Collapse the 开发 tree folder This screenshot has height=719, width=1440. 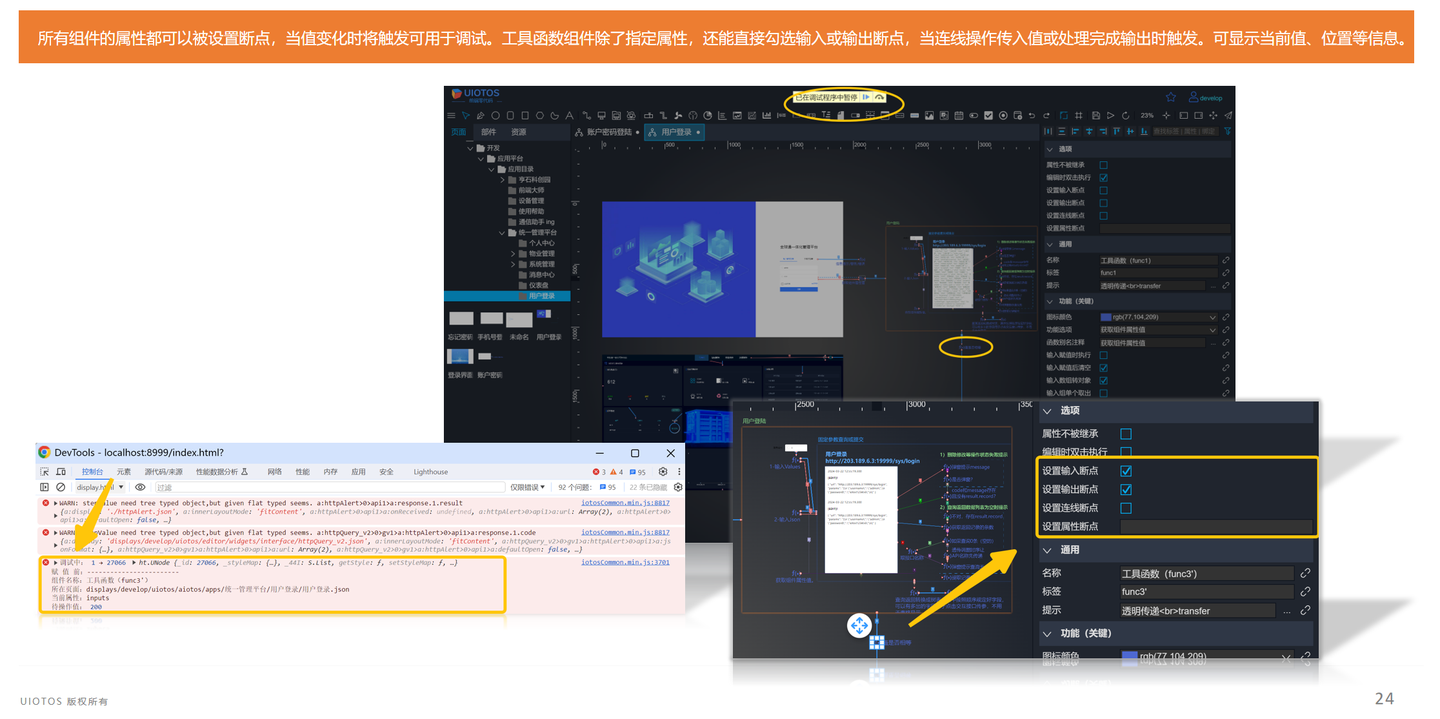470,148
